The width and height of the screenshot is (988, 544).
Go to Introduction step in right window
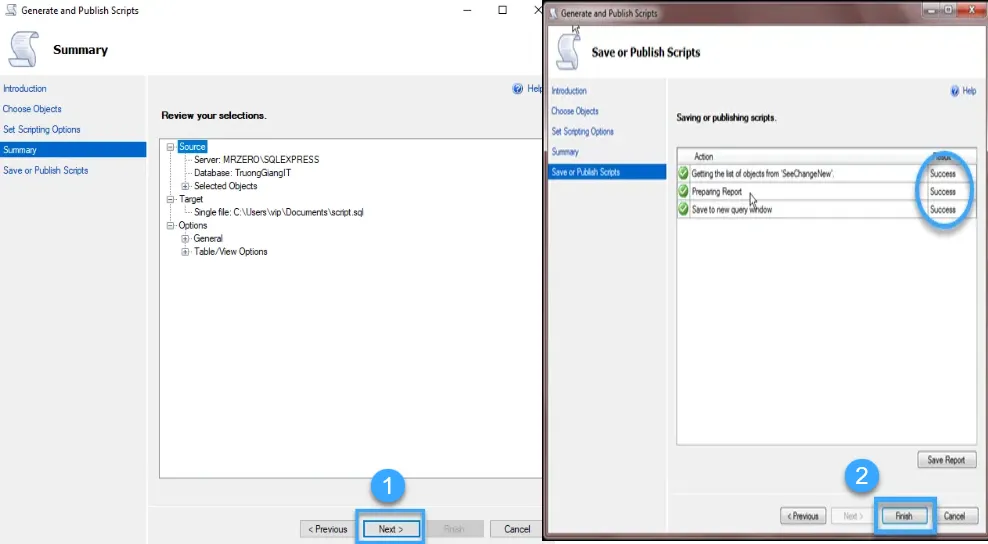[569, 91]
